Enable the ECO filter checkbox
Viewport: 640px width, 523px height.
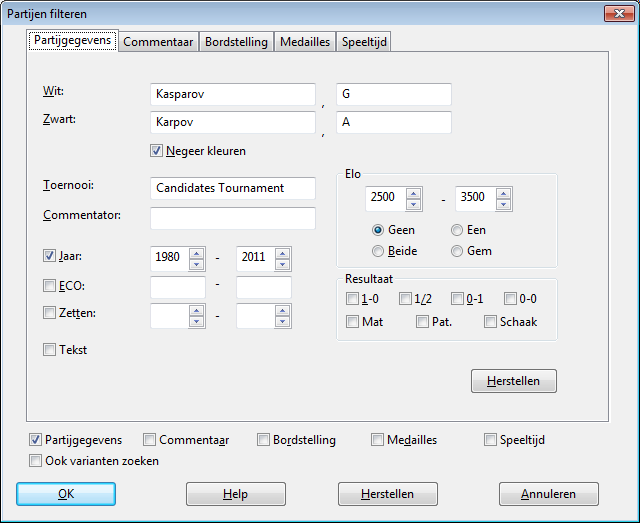click(50, 286)
